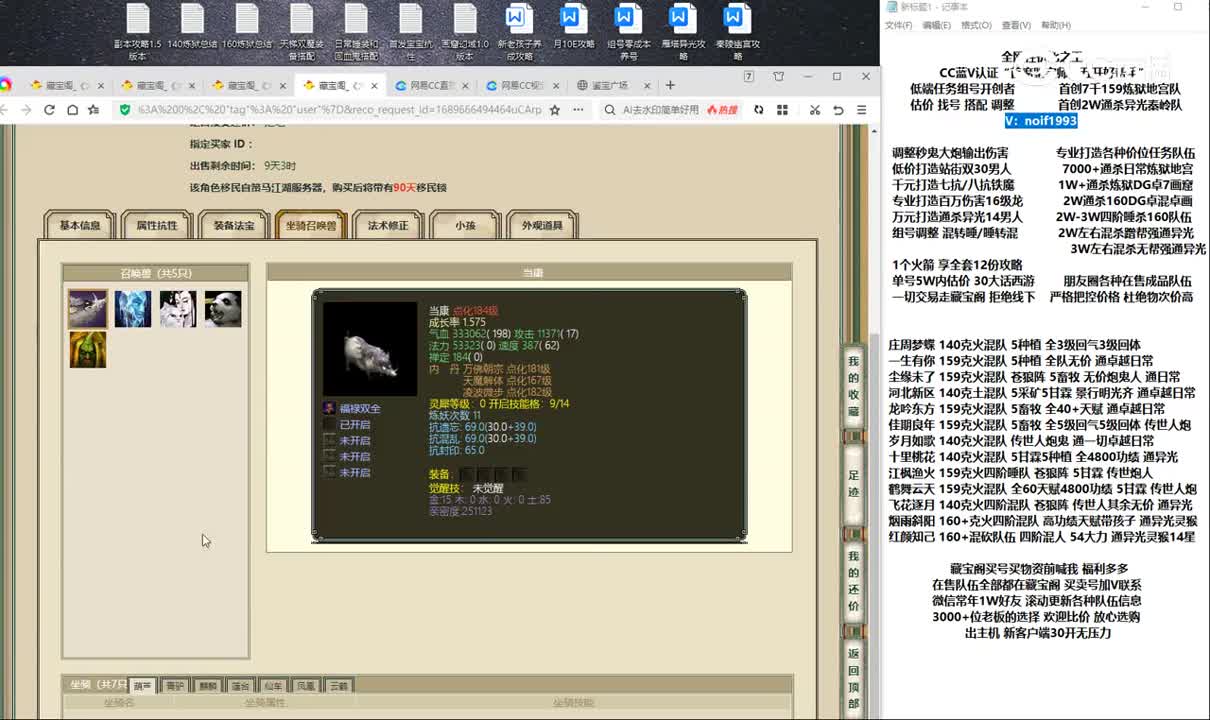Screen dimensions: 1210x720
Task: Open 我的收藏 in the side panel
Action: click(x=853, y=386)
